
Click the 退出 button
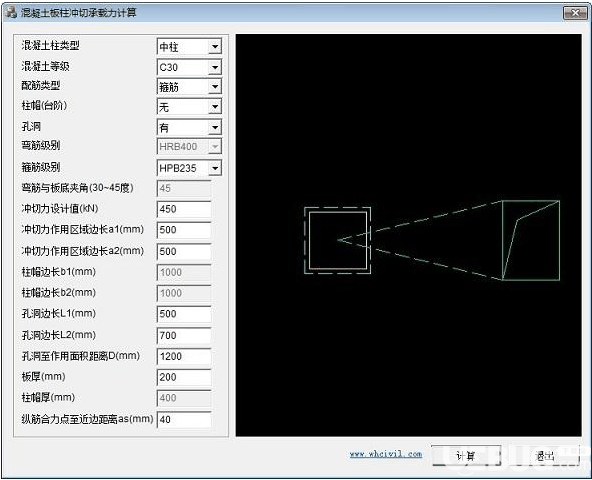[544, 455]
